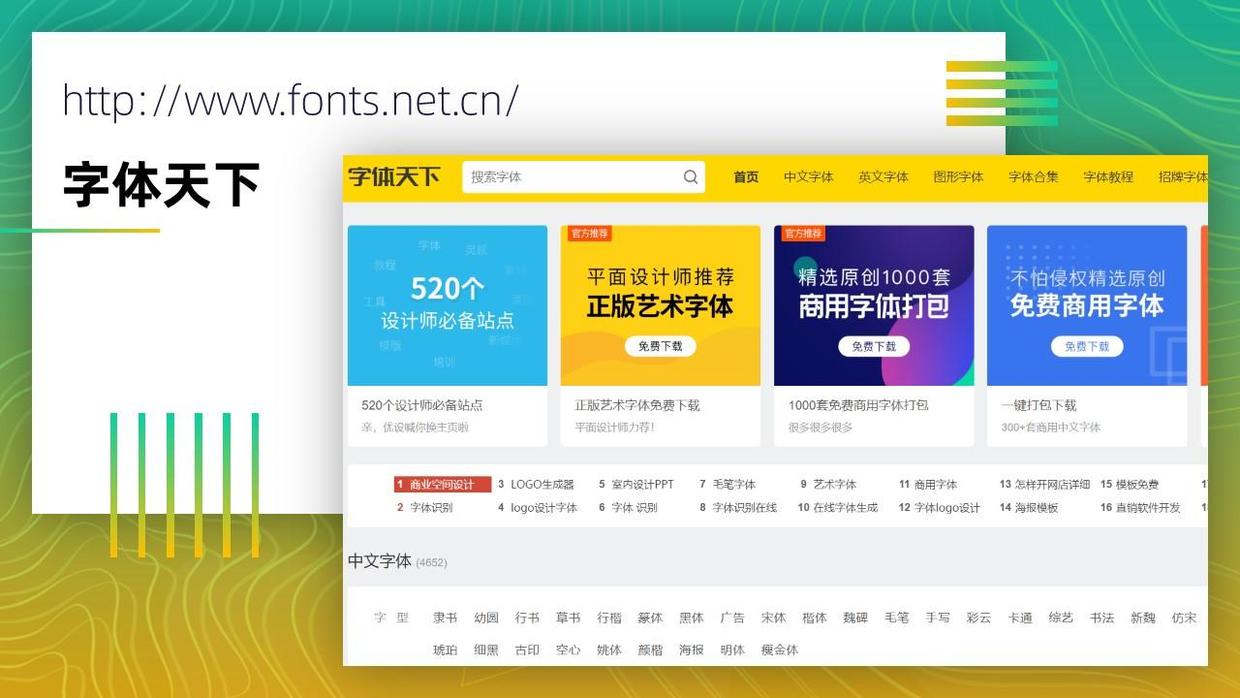Click 免费下载 on the 免费商用字体 banner
Image resolution: width=1240 pixels, height=698 pixels.
click(1087, 346)
